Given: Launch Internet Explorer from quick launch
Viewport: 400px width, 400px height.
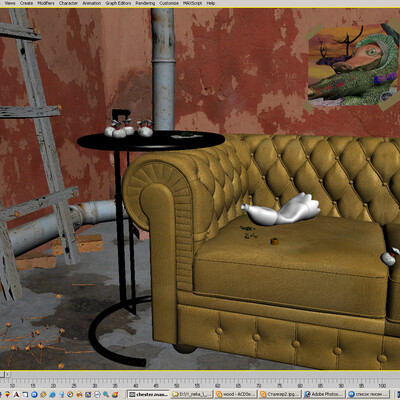Looking at the screenshot, I should [x=52, y=394].
